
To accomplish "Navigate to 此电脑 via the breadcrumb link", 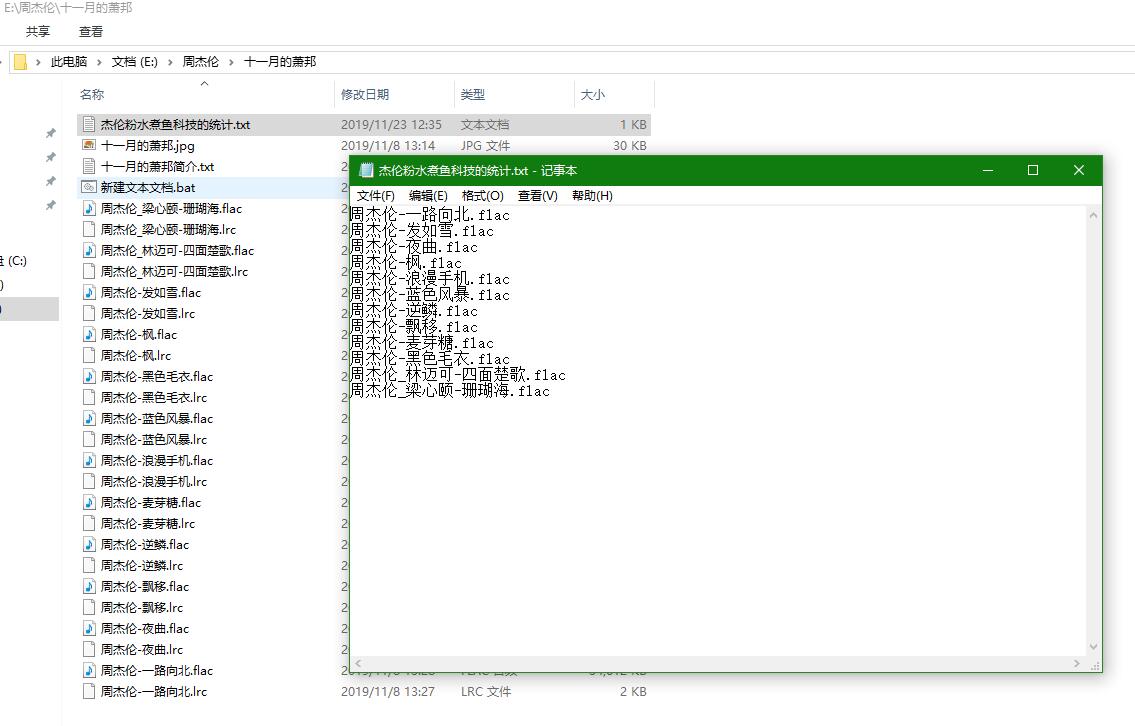I will click(71, 61).
